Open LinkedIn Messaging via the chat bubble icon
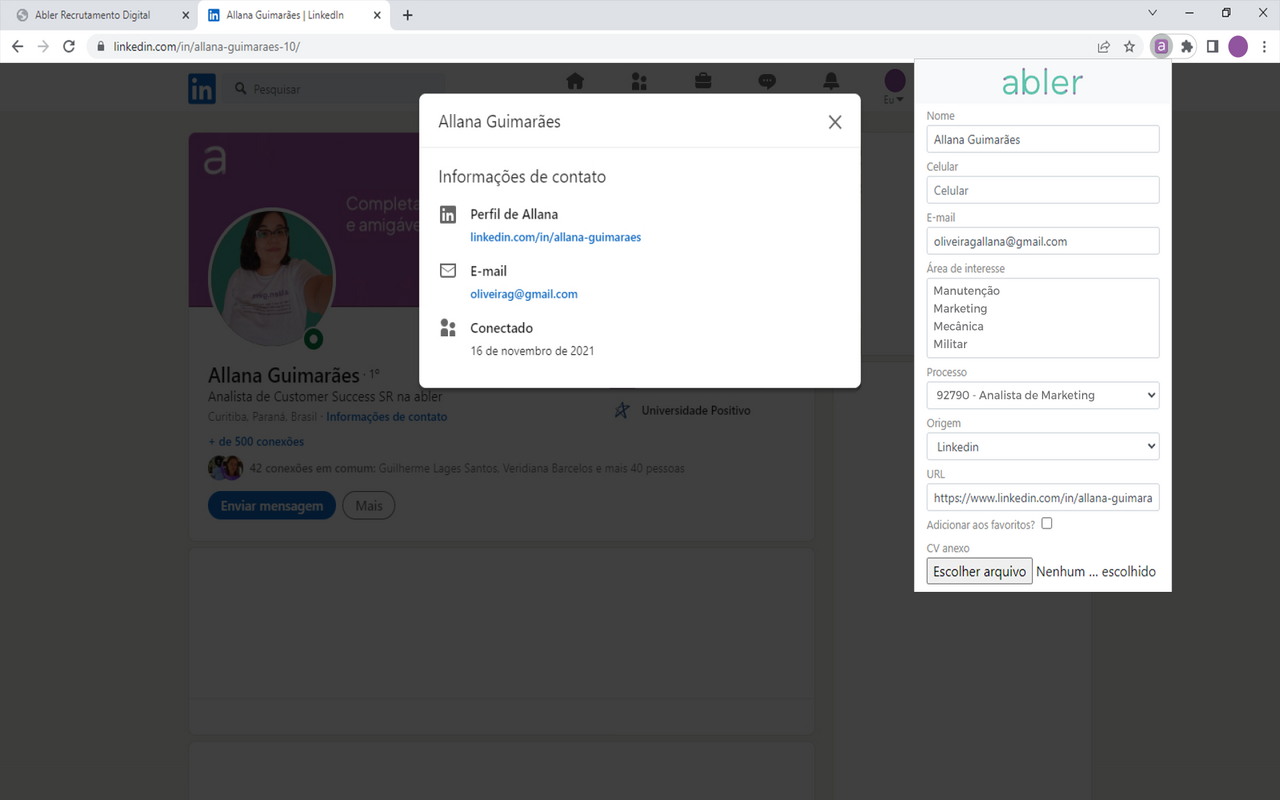This screenshot has width=1280, height=800. coord(767,82)
